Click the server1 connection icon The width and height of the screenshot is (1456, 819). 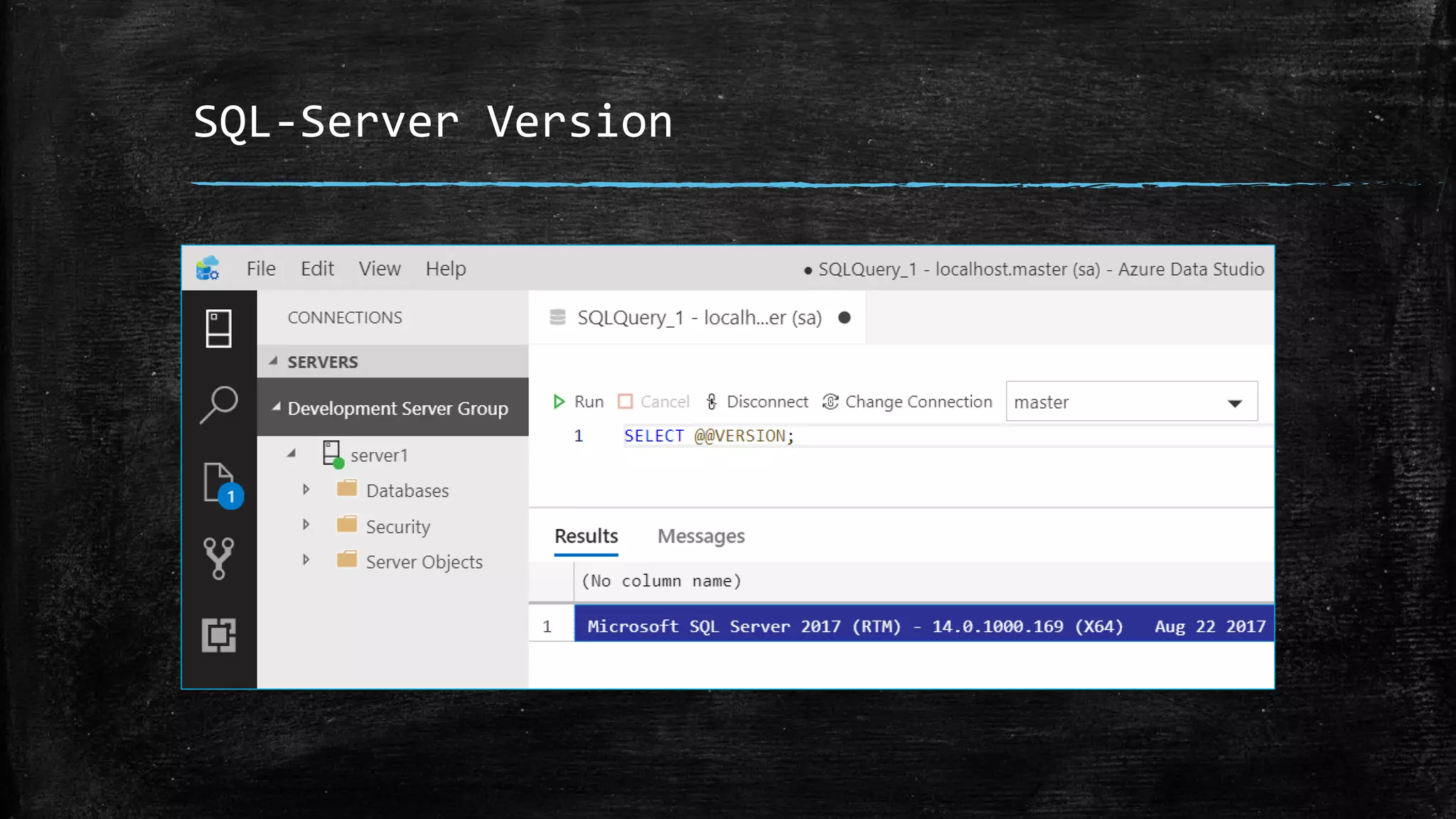point(333,454)
